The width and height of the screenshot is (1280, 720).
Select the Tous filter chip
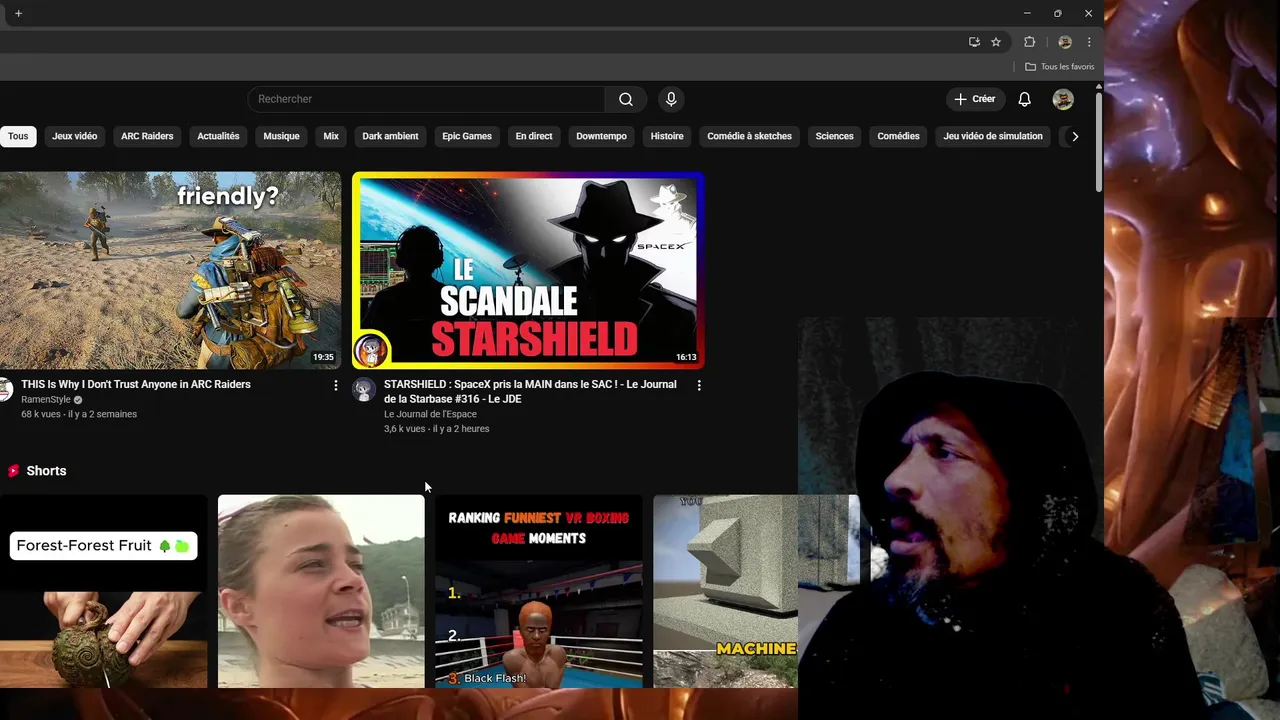[x=18, y=136]
